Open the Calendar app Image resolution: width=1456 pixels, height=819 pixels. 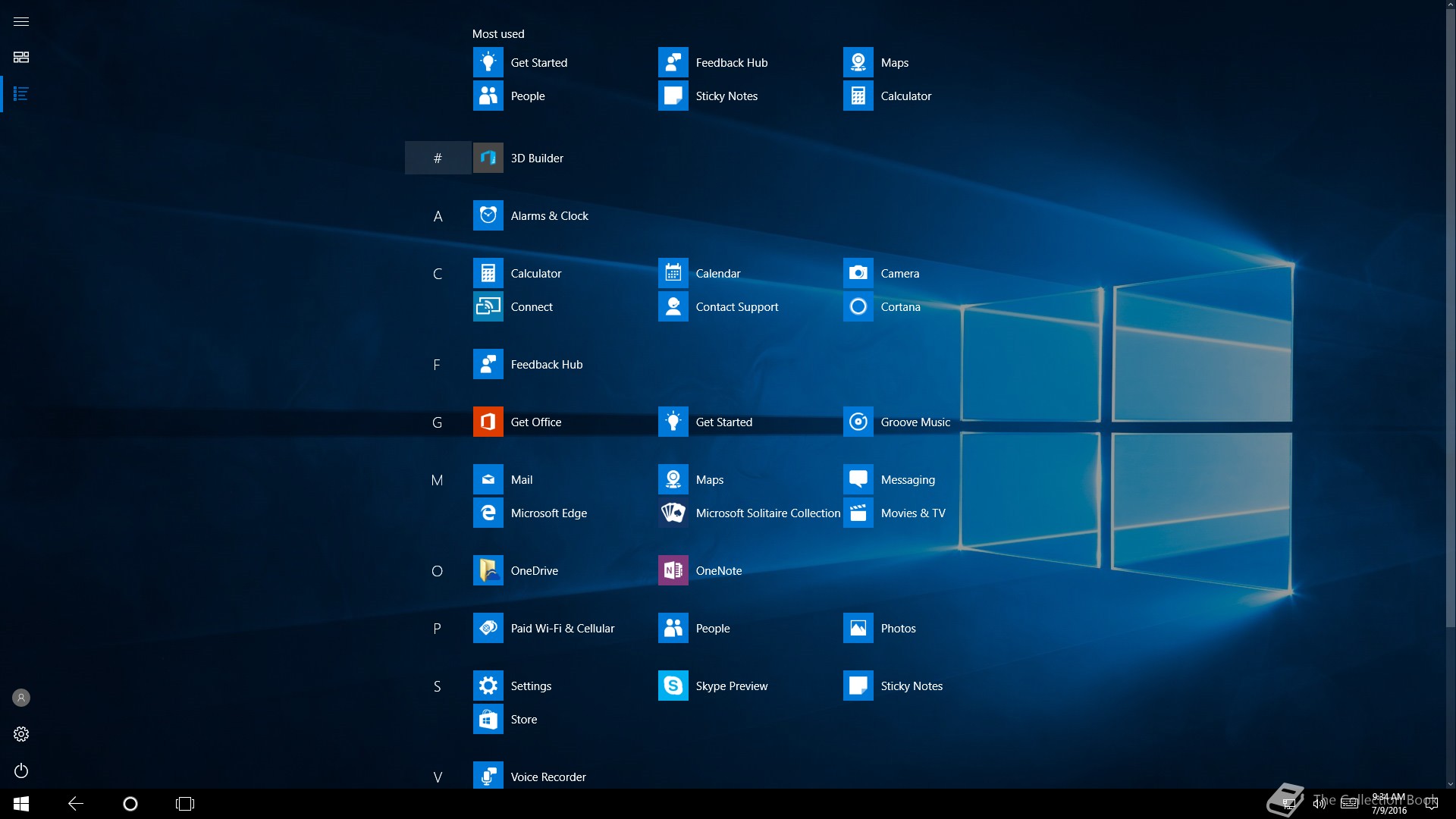pyautogui.click(x=699, y=273)
